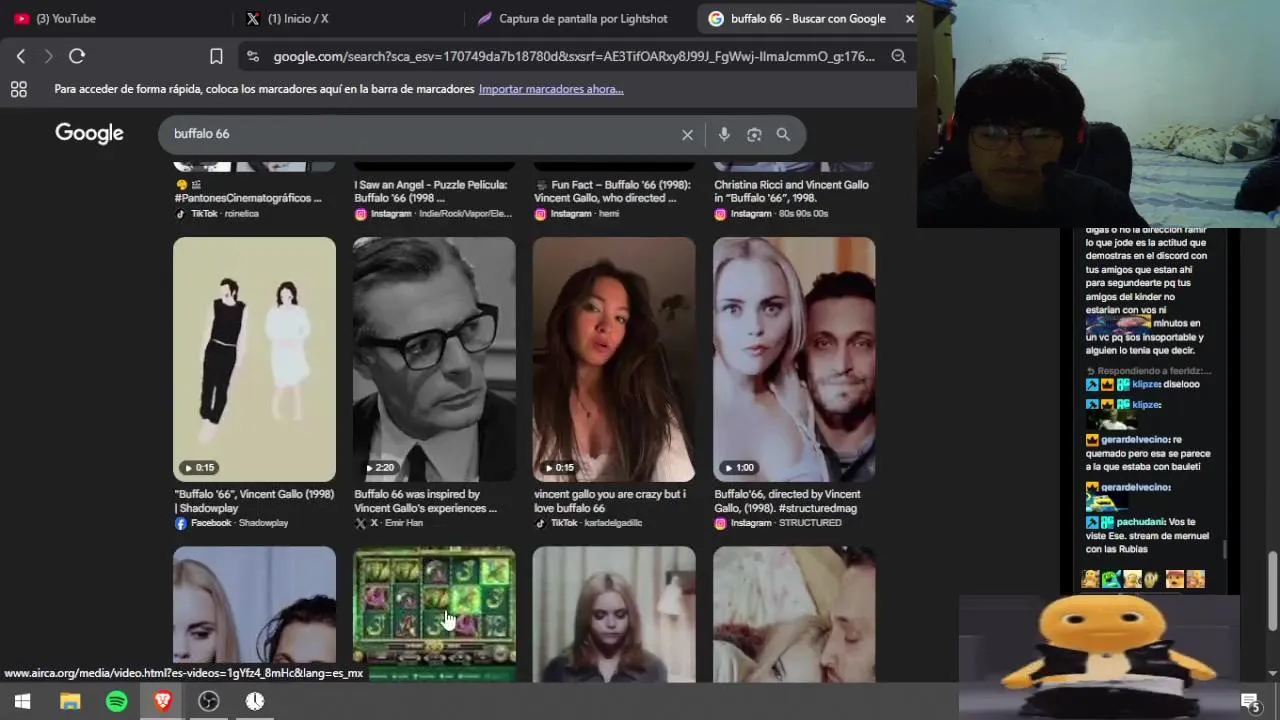Go back using the browser back arrow
The width and height of the screenshot is (1280, 720).
21,57
